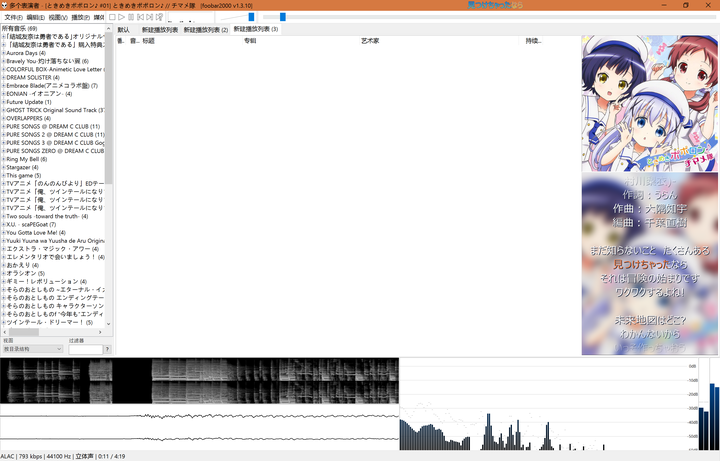Click the library horizontal scroll-right arrow
The width and height of the screenshot is (720, 461).
point(101,332)
